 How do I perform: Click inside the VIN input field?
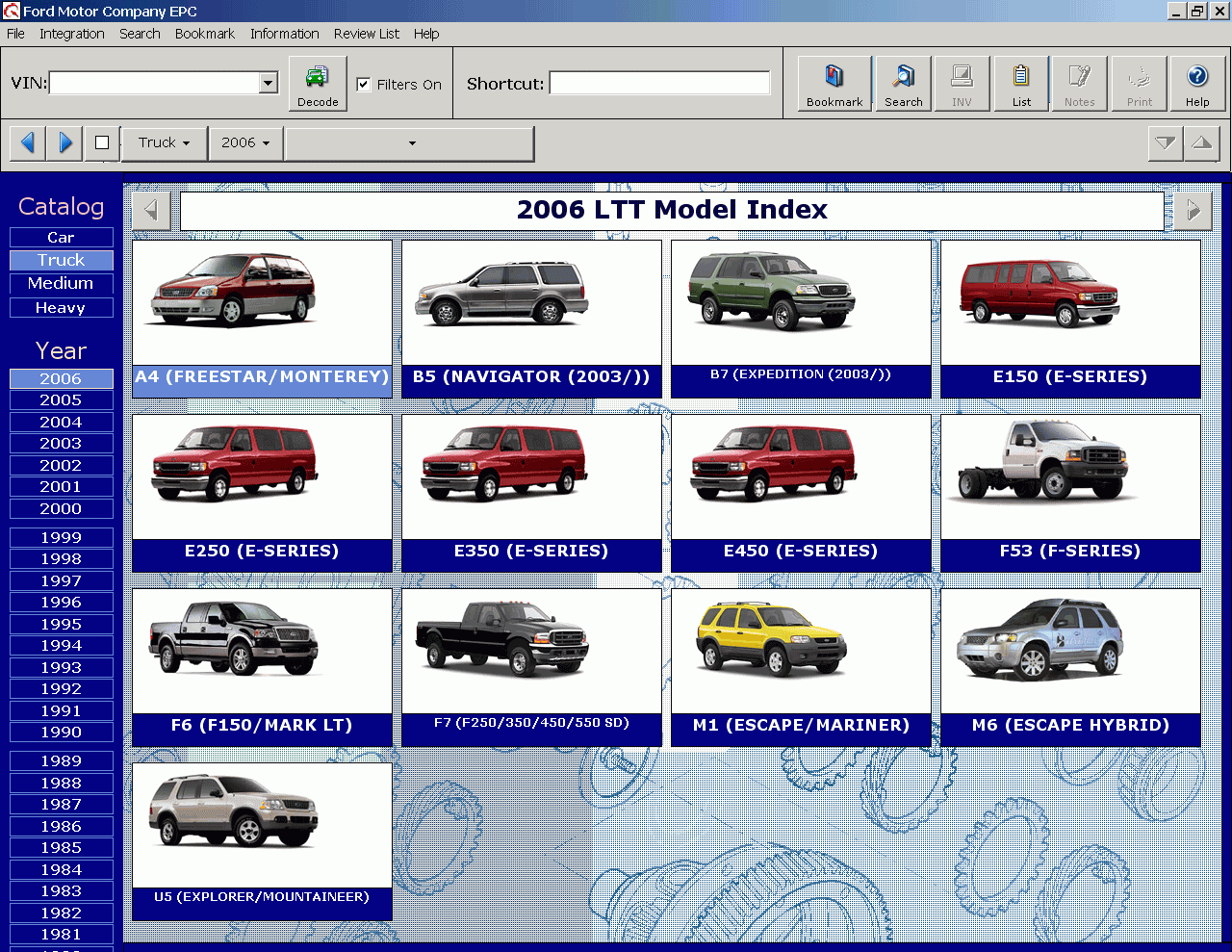(x=154, y=84)
